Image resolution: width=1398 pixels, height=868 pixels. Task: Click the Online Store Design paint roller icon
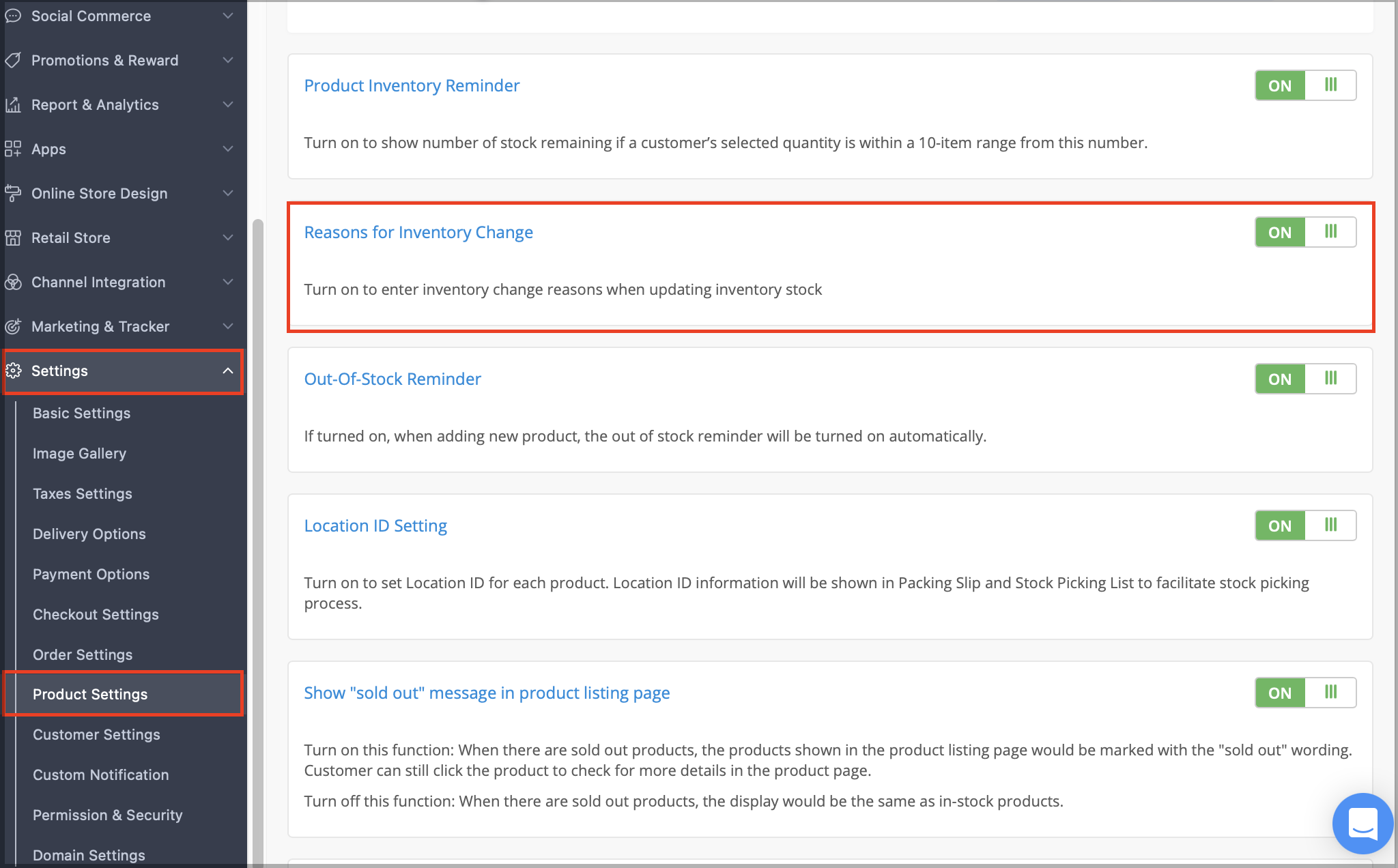pyautogui.click(x=12, y=193)
